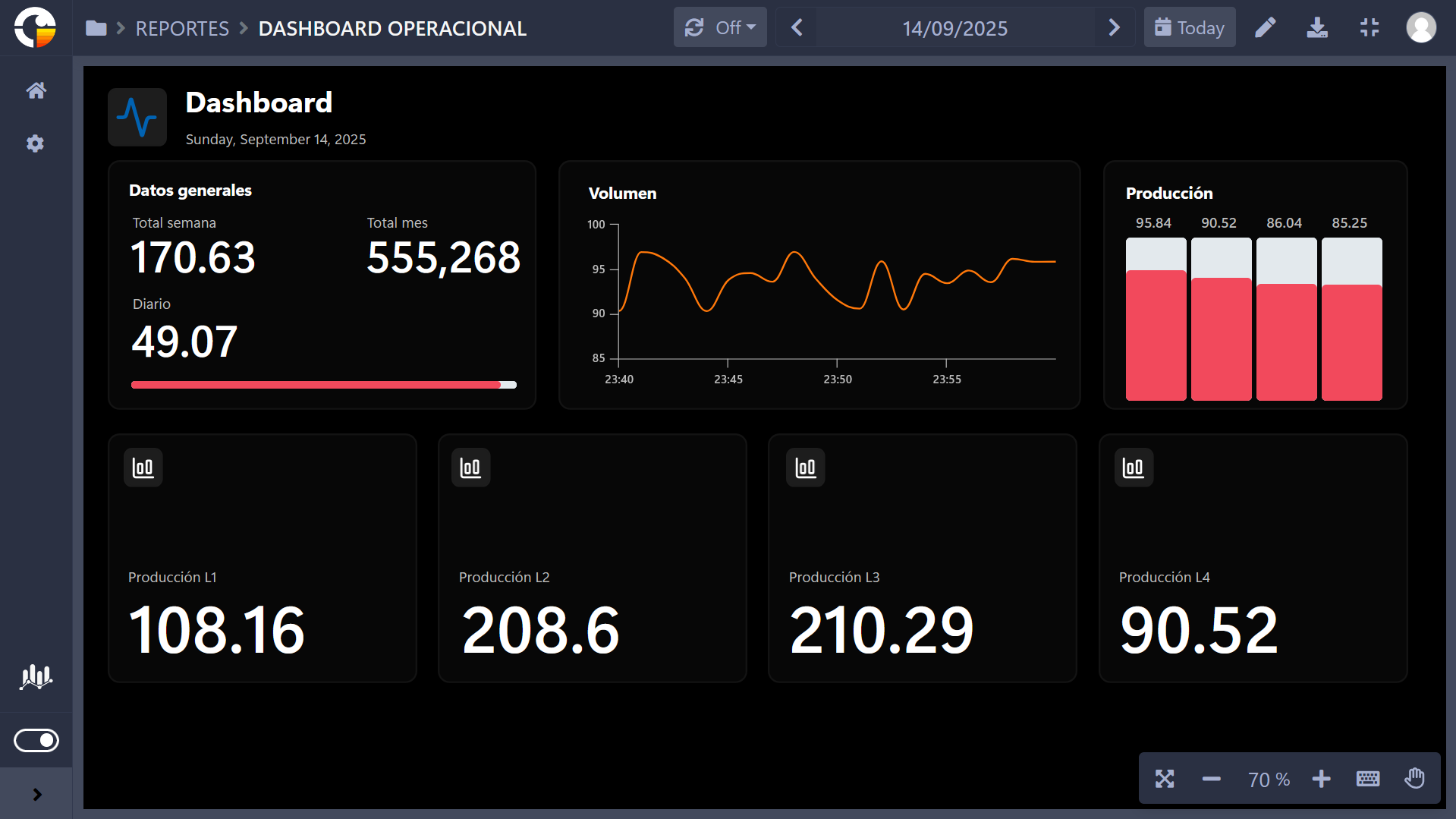Open the user profile avatar

click(x=1420, y=28)
